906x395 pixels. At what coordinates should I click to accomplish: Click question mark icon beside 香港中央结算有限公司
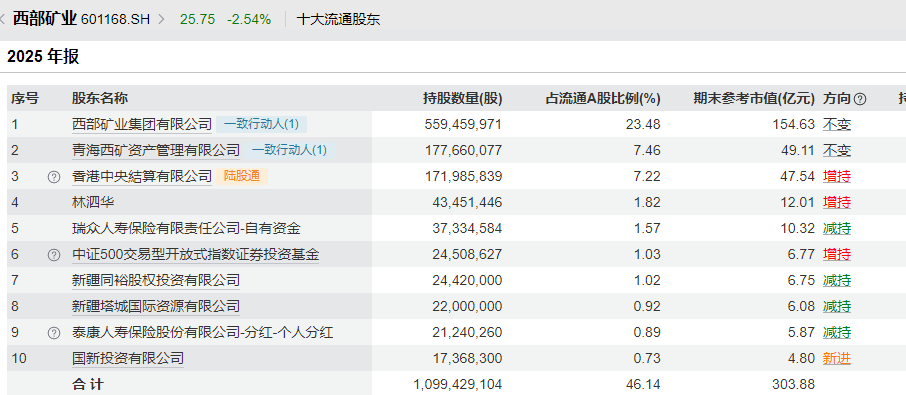coord(54,177)
